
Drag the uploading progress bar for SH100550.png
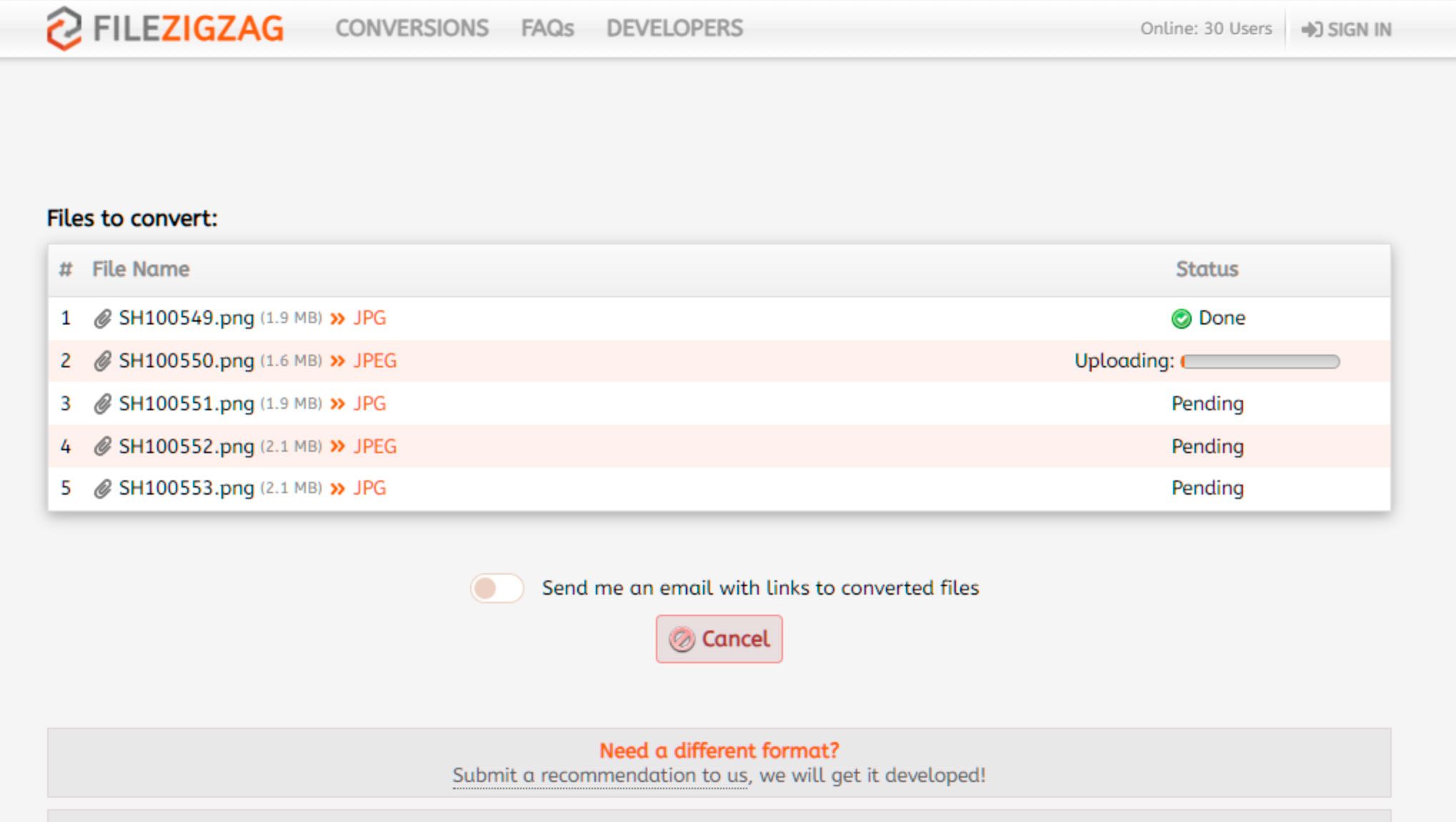pyautogui.click(x=1260, y=361)
